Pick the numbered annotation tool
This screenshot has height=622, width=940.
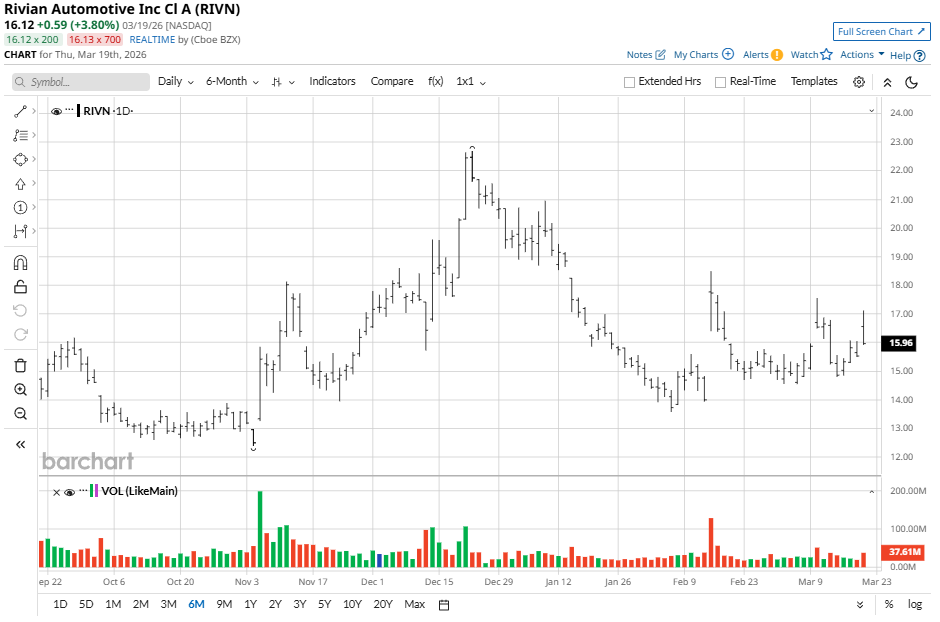tap(20, 207)
